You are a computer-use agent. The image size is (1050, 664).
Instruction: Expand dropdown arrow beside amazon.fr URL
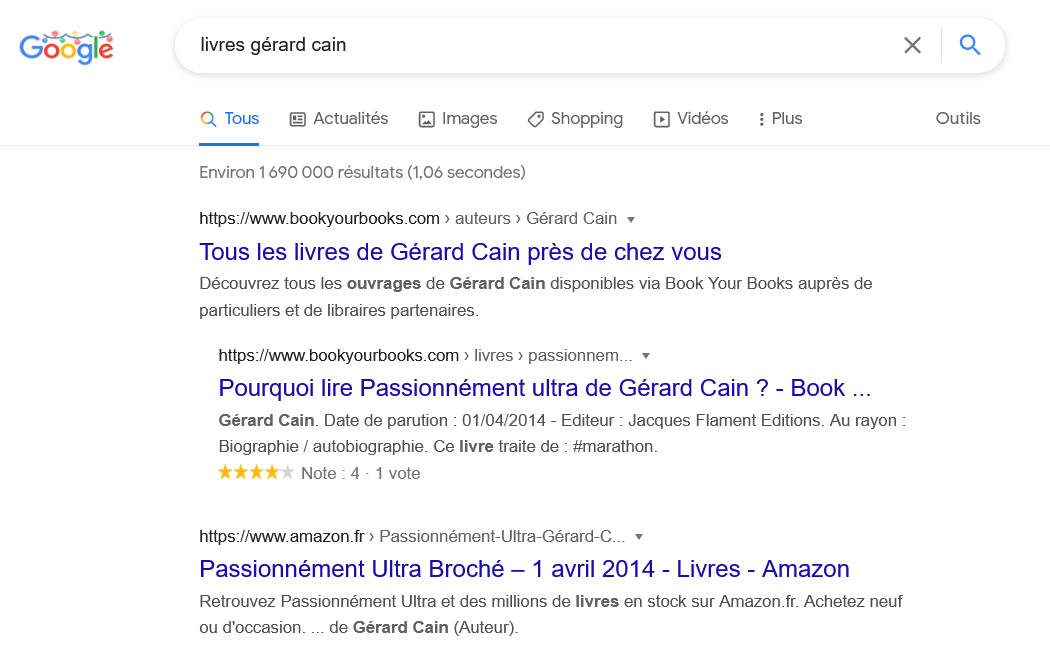pos(639,537)
